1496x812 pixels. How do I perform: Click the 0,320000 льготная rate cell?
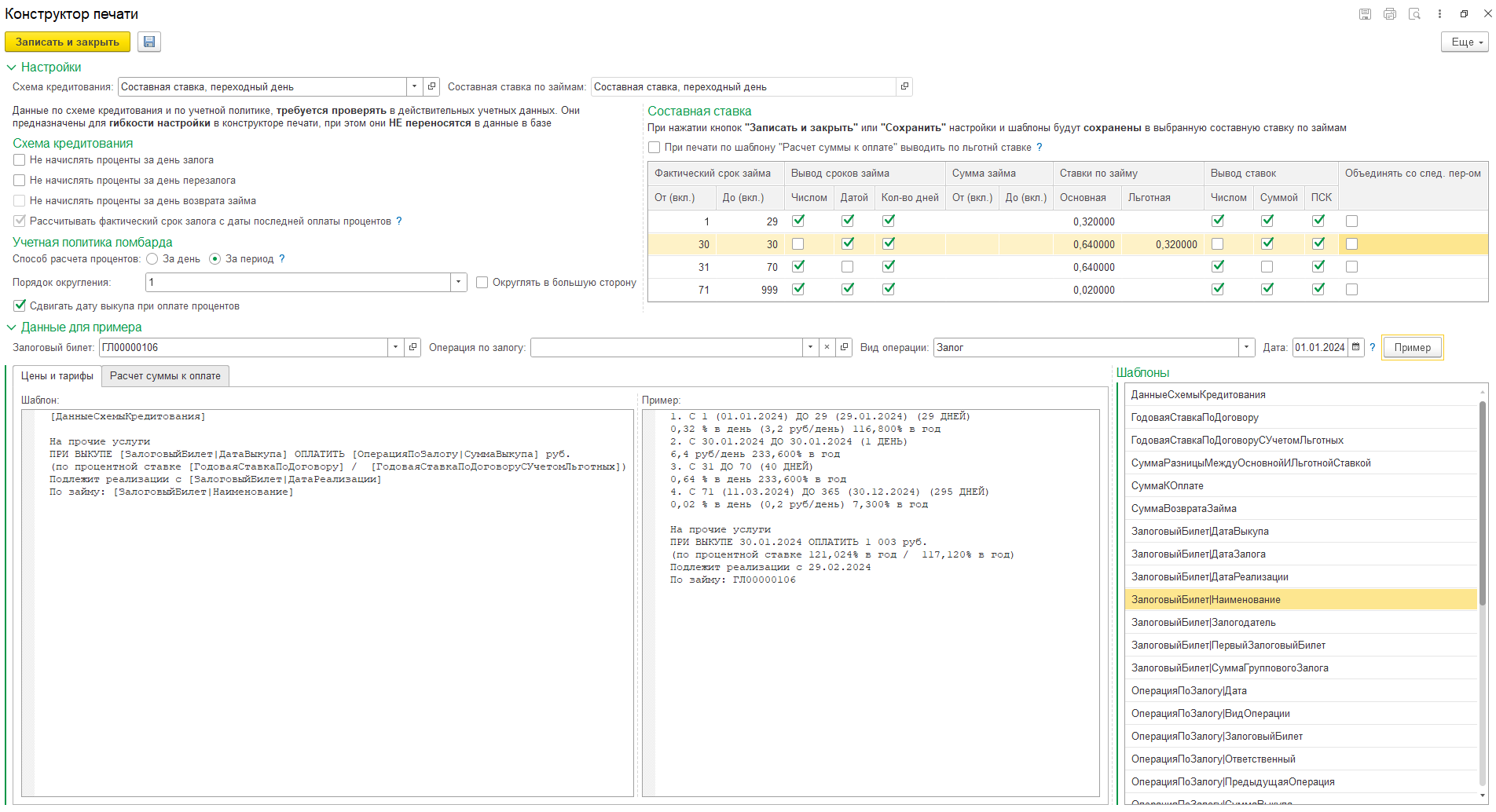1163,244
